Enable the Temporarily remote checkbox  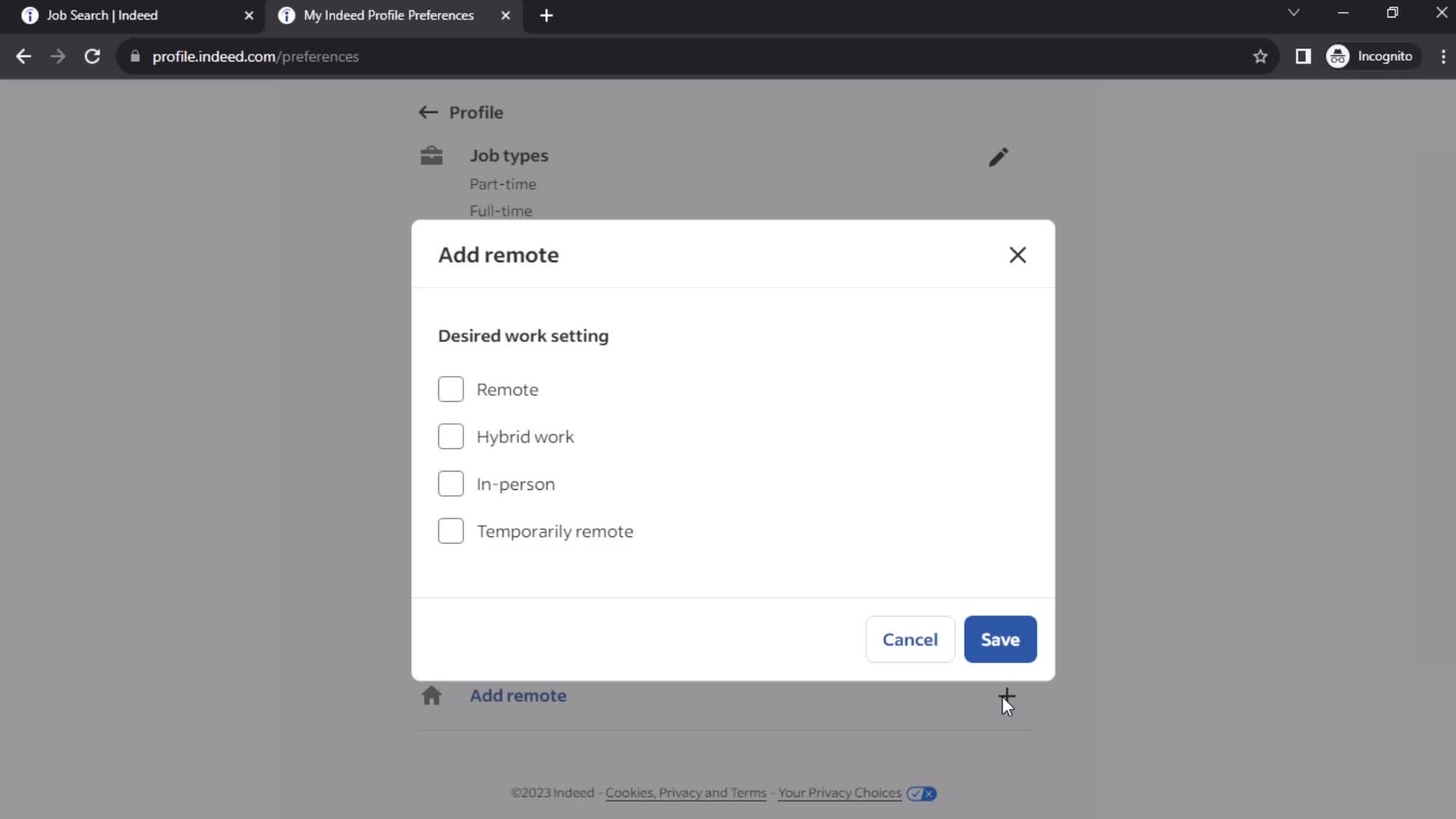[x=452, y=531]
